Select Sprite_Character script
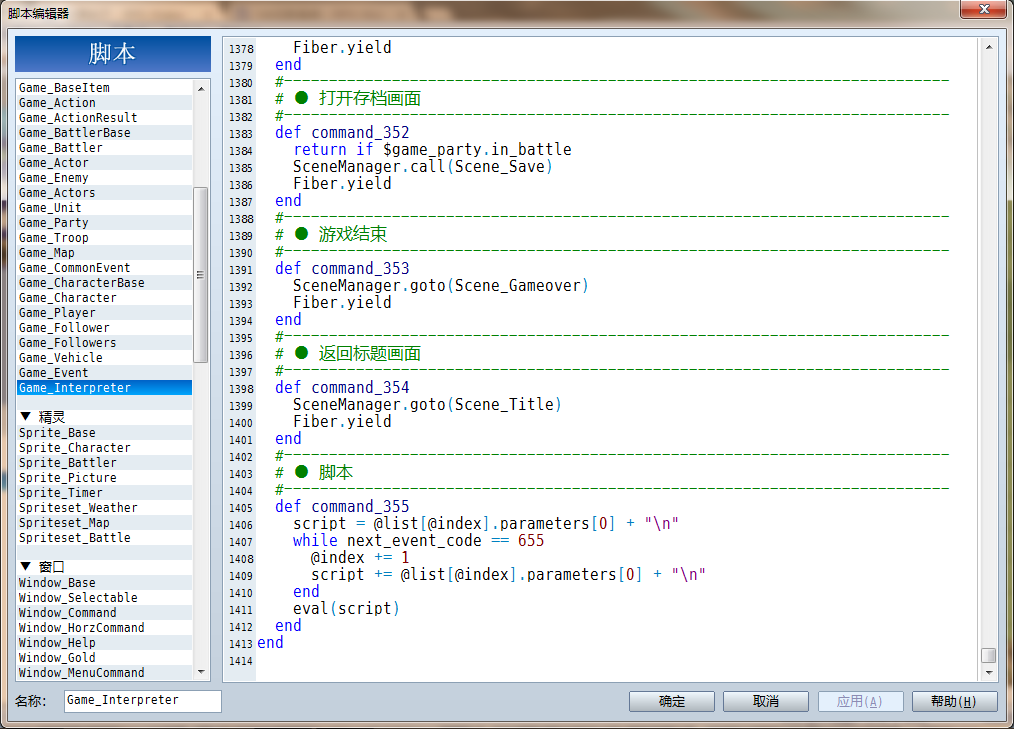Image resolution: width=1014 pixels, height=729 pixels. (104, 448)
